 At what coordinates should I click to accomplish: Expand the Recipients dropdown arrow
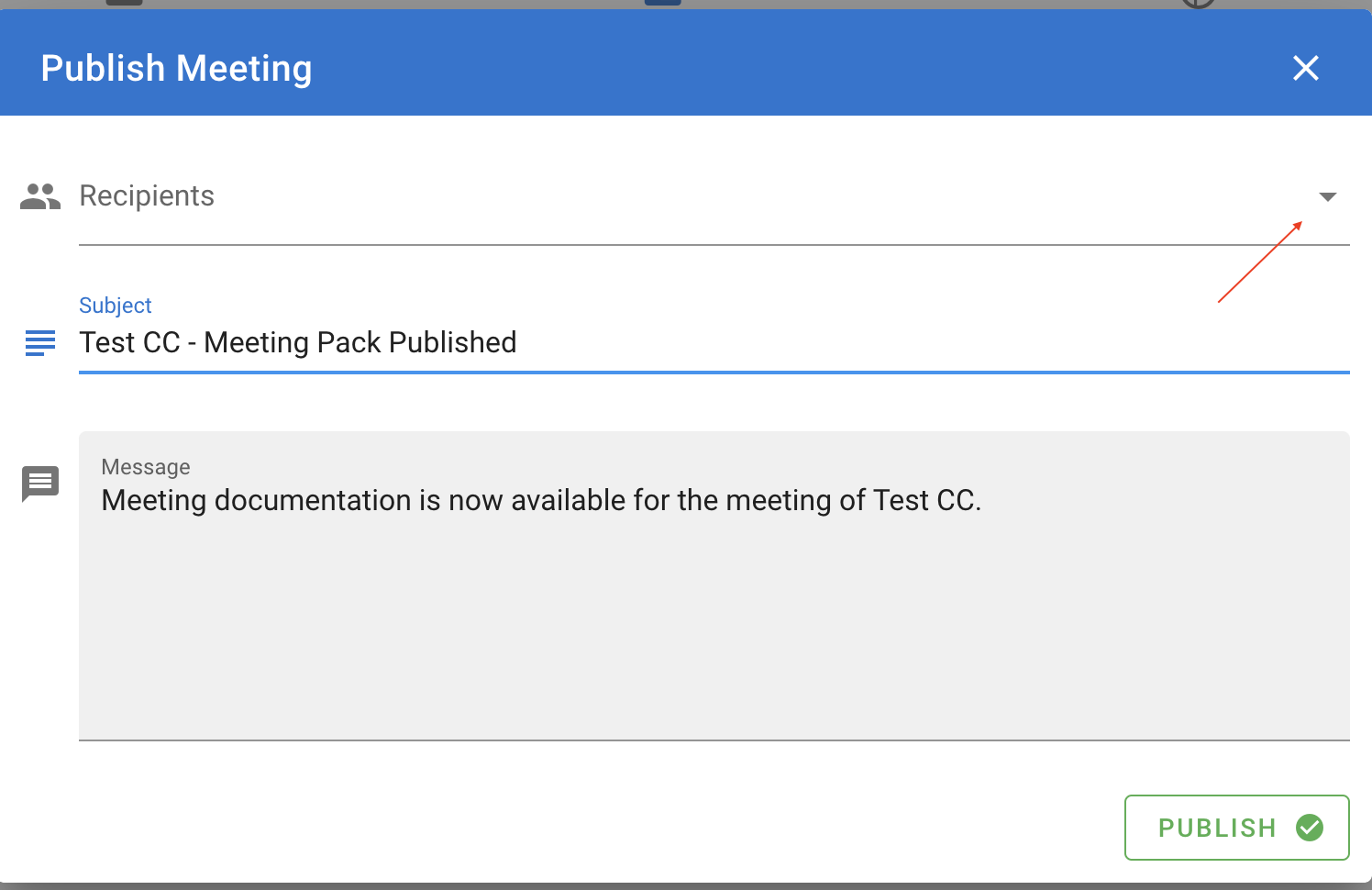1327,196
